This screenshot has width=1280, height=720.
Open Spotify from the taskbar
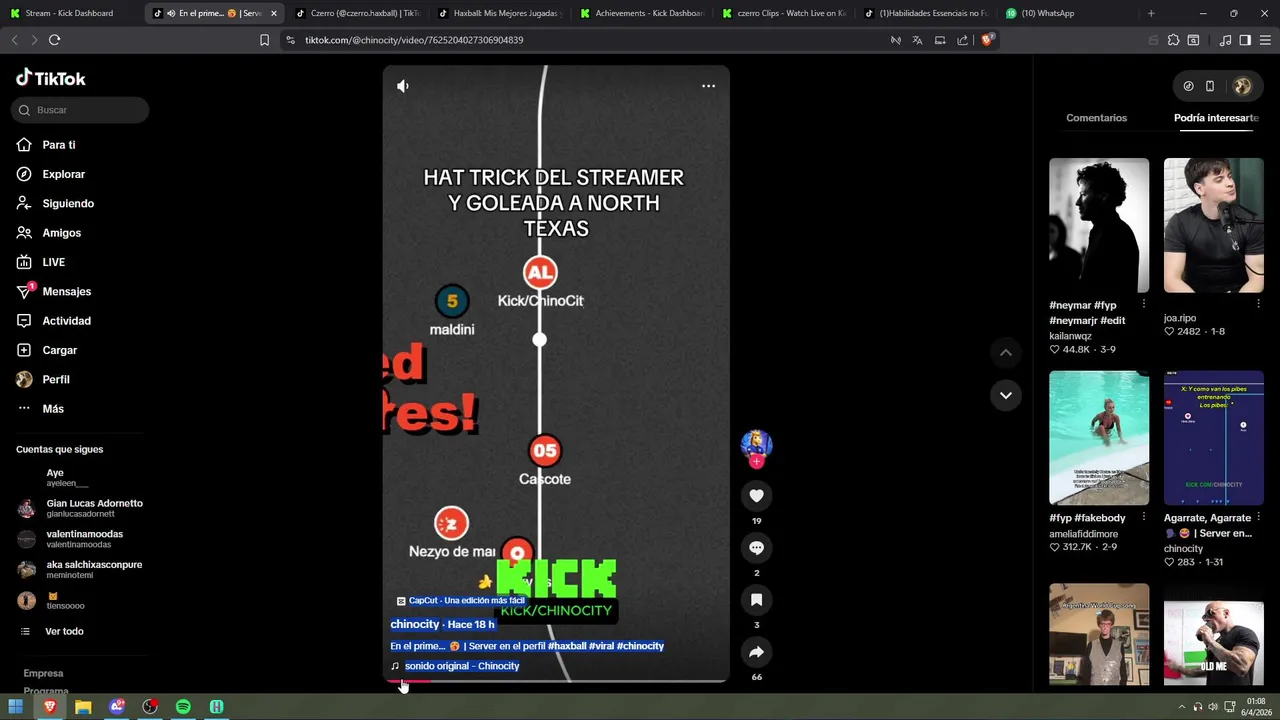tap(183, 707)
